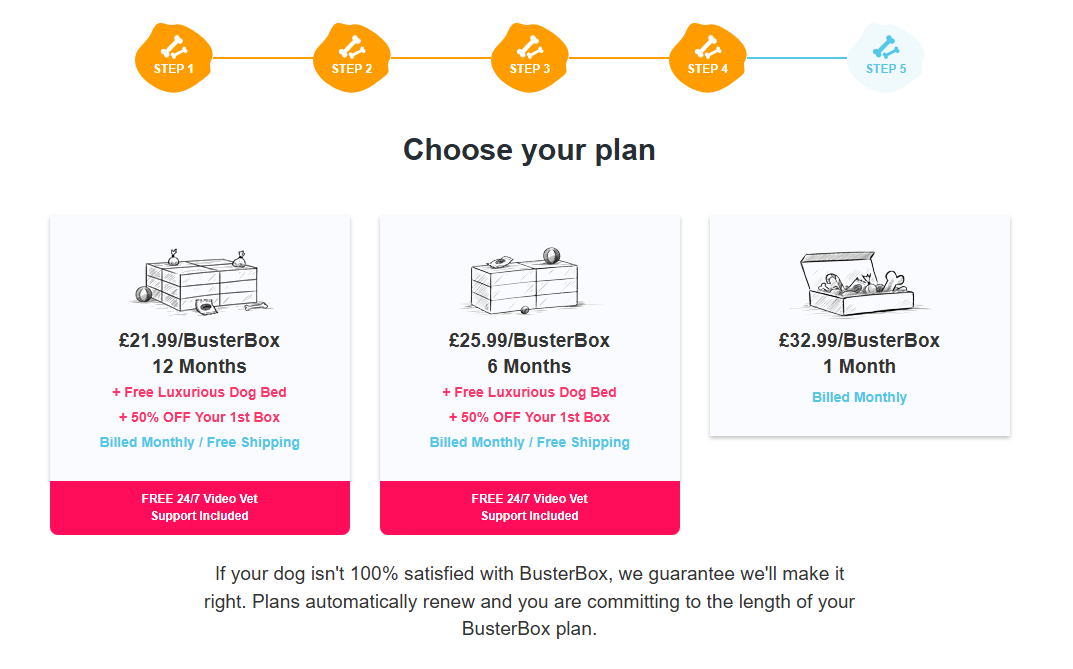Click the Step 1 bone badge
Viewport: 1073px width, 669px height.
[174, 58]
